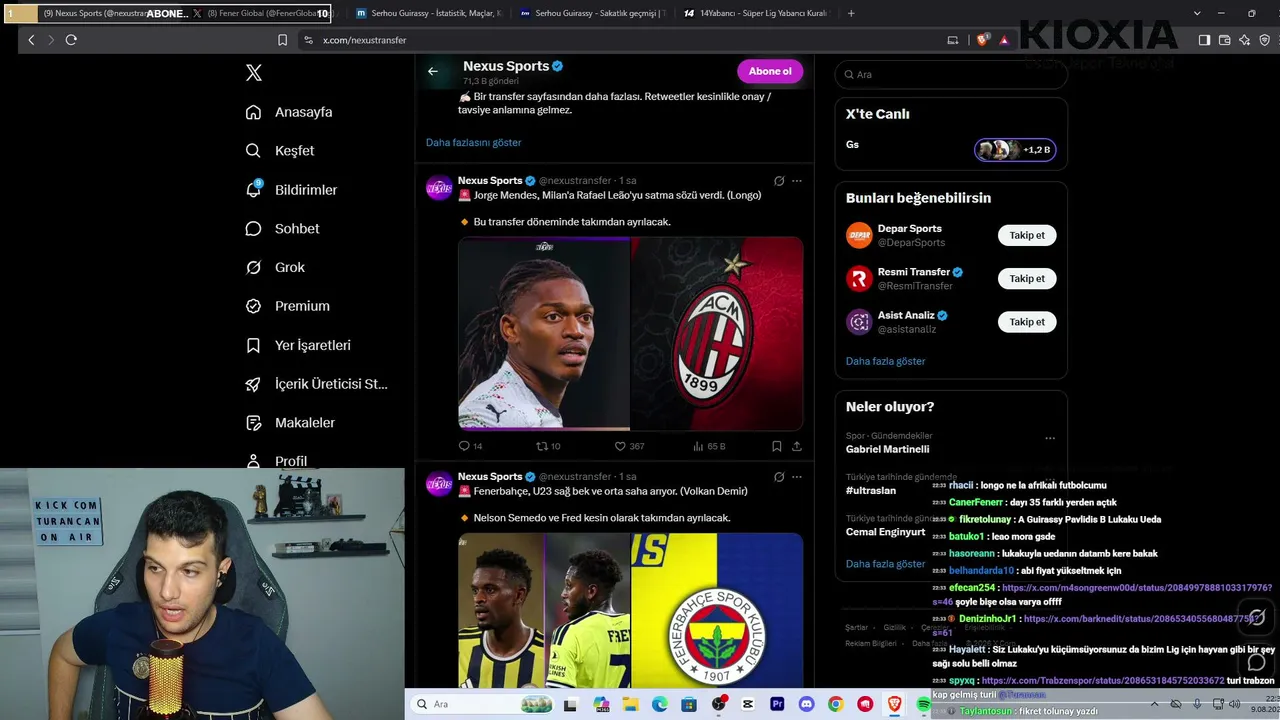The width and height of the screenshot is (1280, 720).
Task: Switch to the 14Yabancı Süper Lig tab
Action: pos(756,13)
